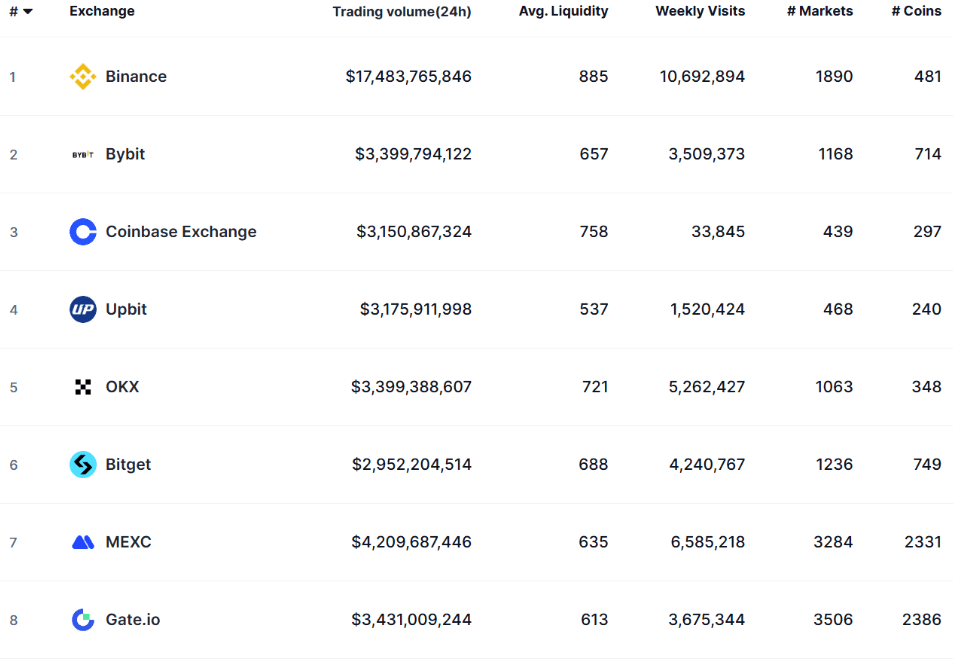Select Upbit volume $3,175,911,998

pos(416,309)
